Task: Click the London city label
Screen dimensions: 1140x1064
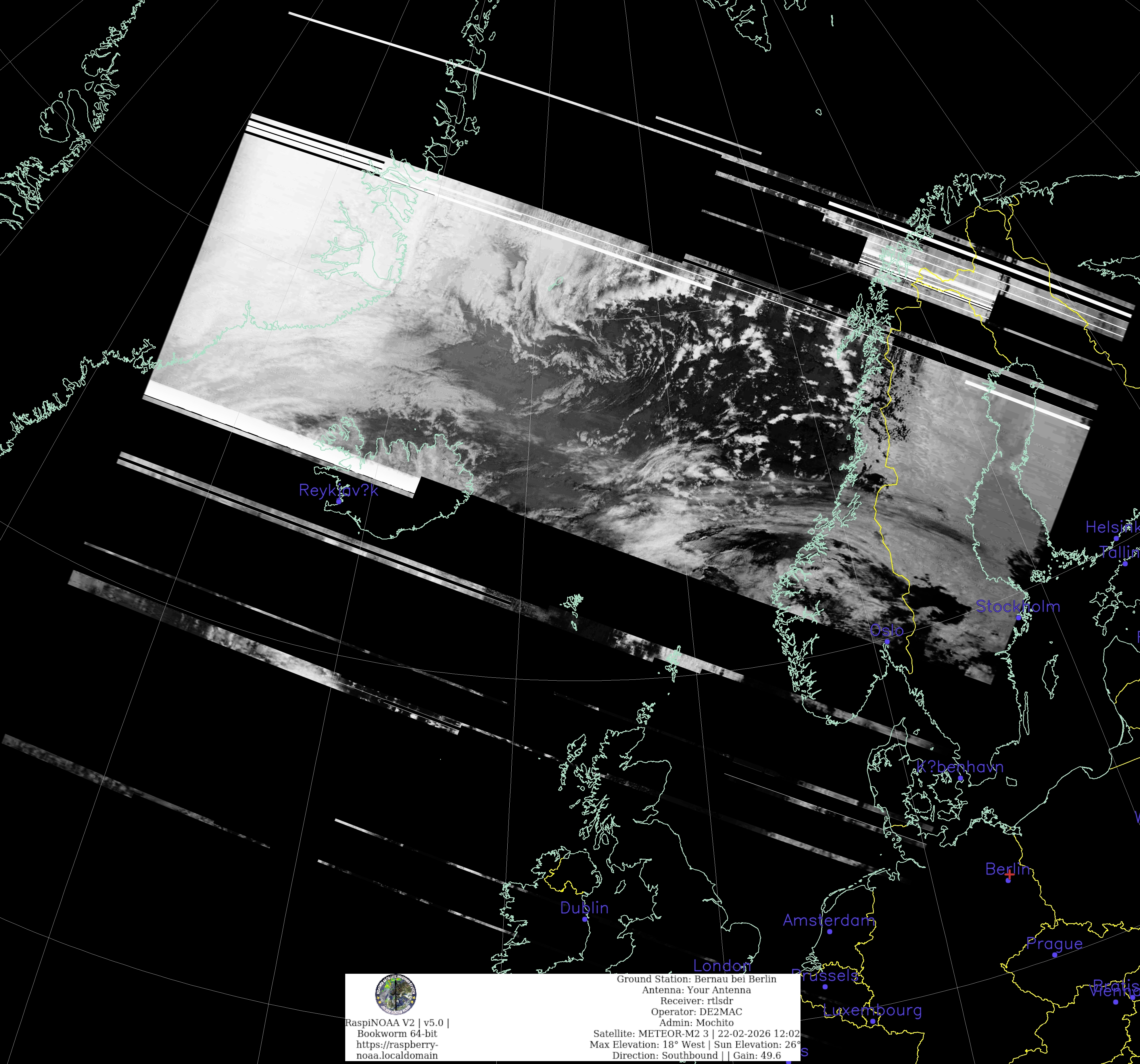Action: click(722, 966)
